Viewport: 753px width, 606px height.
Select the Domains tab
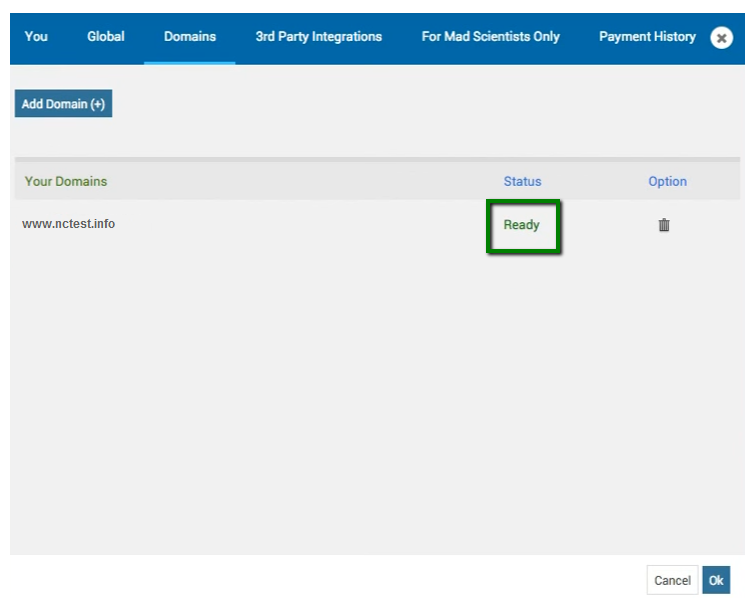coord(190,36)
